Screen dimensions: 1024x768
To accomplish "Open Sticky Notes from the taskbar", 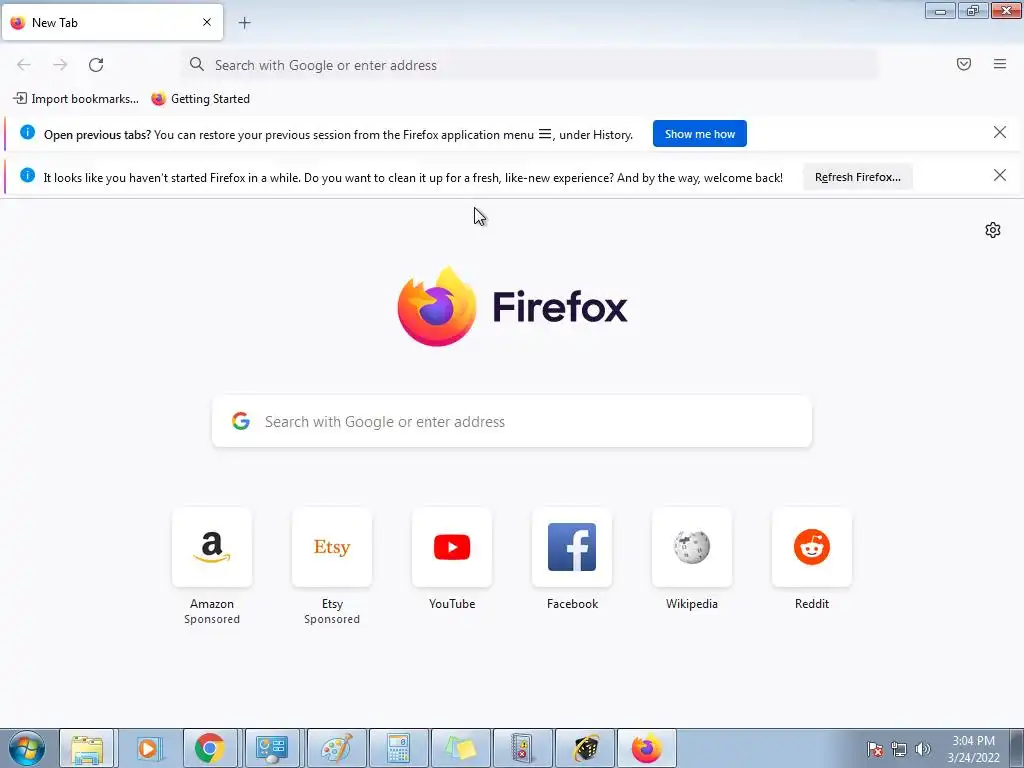I will pos(460,748).
